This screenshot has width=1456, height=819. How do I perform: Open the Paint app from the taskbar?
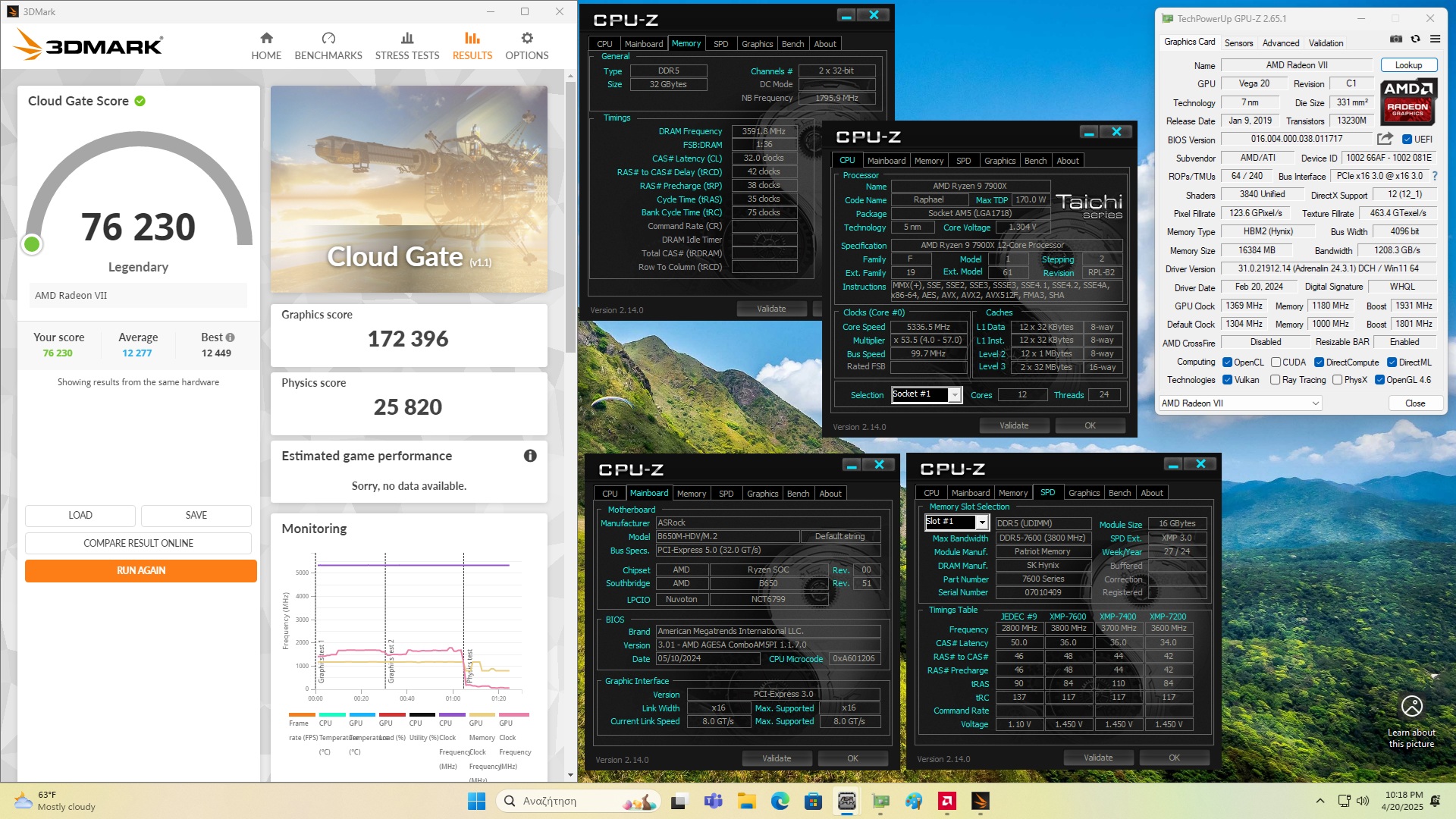pyautogui.click(x=914, y=801)
